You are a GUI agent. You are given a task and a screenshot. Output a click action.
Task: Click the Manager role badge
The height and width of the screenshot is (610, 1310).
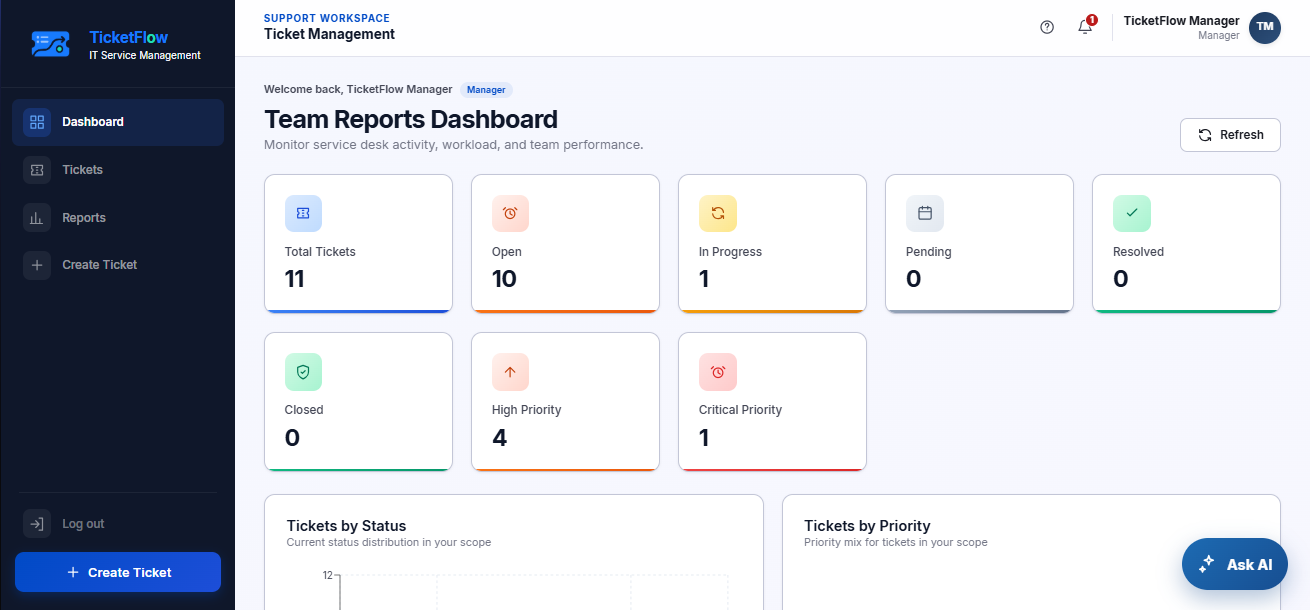pyautogui.click(x=486, y=90)
